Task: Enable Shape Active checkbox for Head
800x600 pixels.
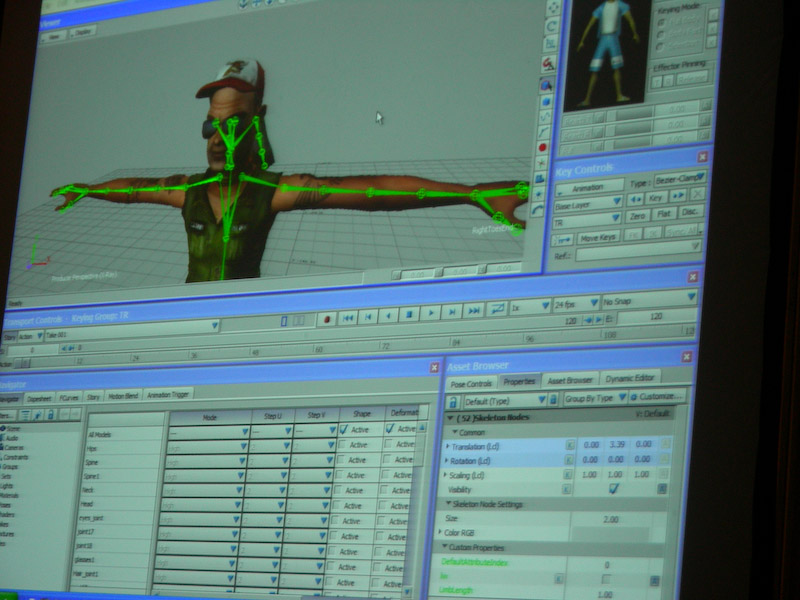Action: click(x=338, y=506)
